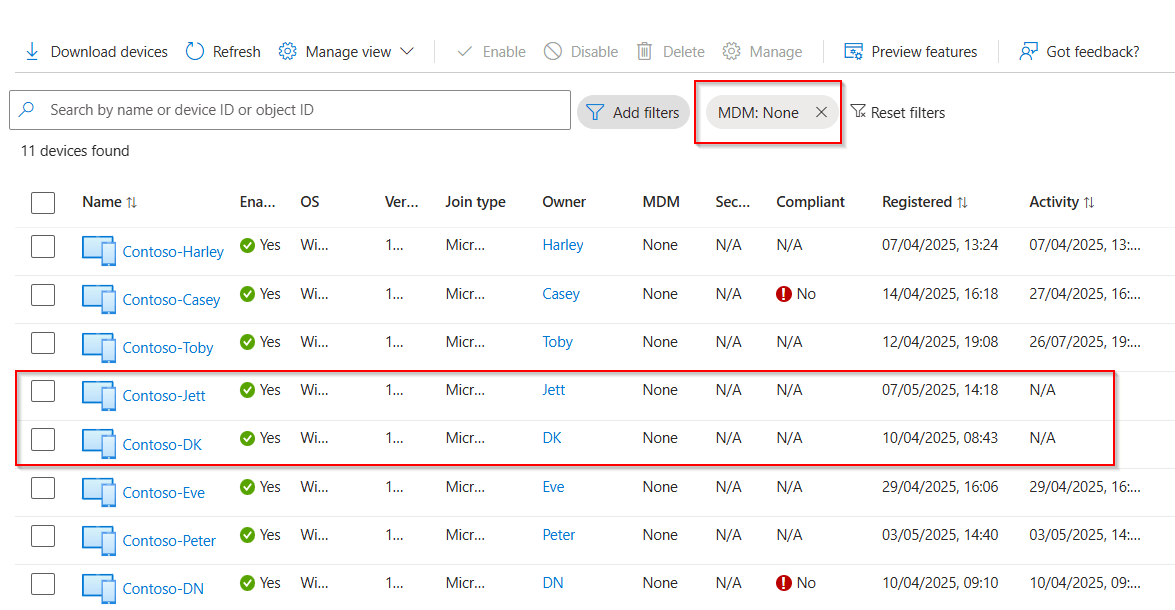1175x610 pixels.
Task: Click the Delete trash icon
Action: [x=644, y=51]
